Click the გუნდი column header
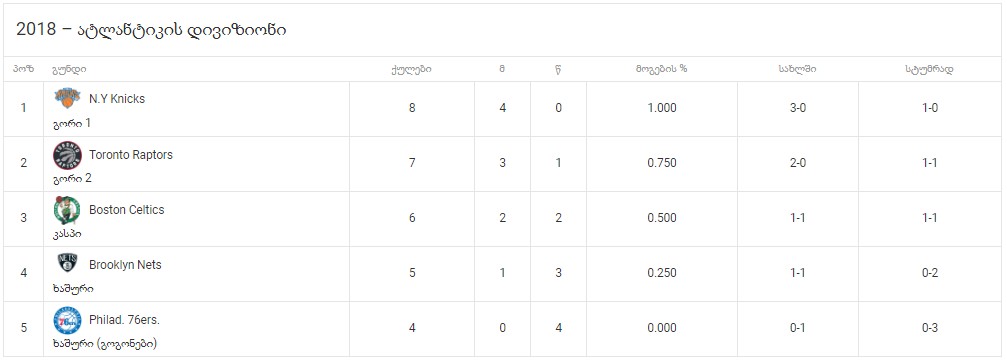This screenshot has height=363, width=1007. click(69, 69)
